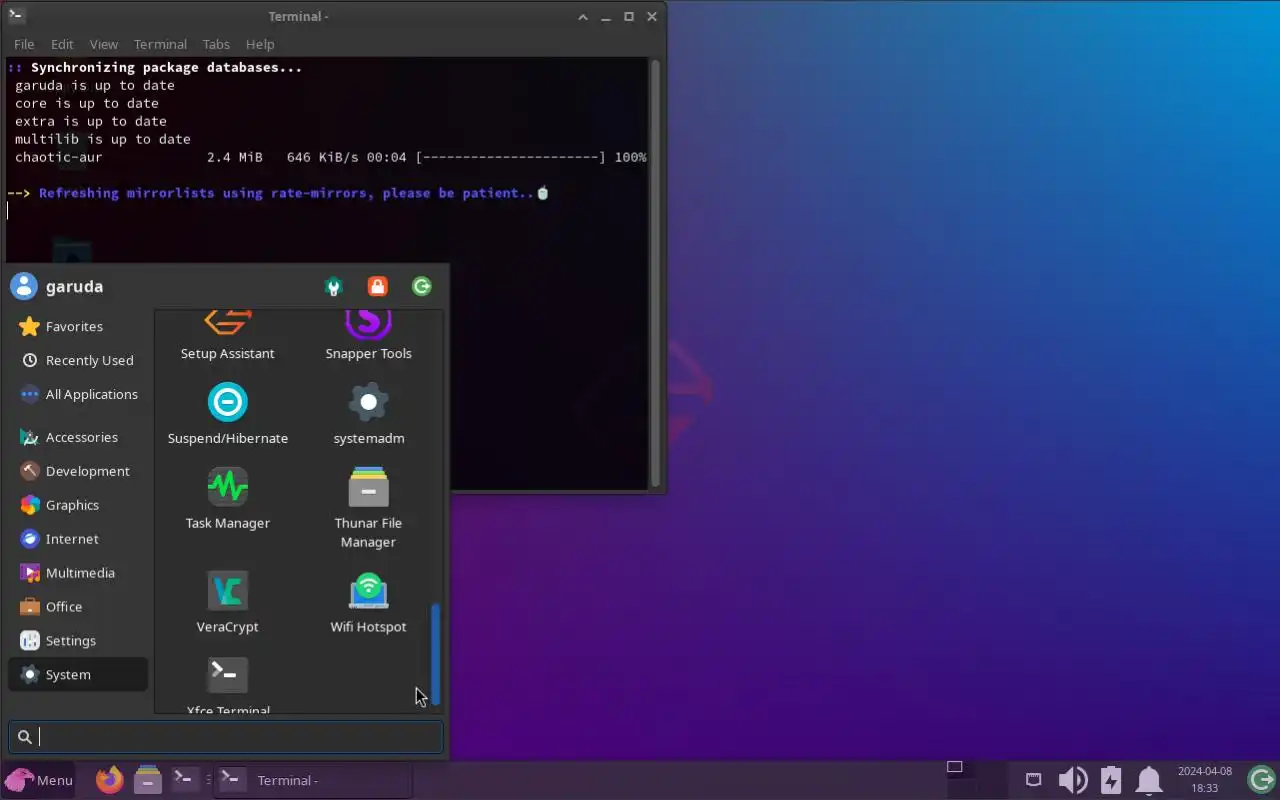Open the View menu in Terminal

click(x=104, y=44)
